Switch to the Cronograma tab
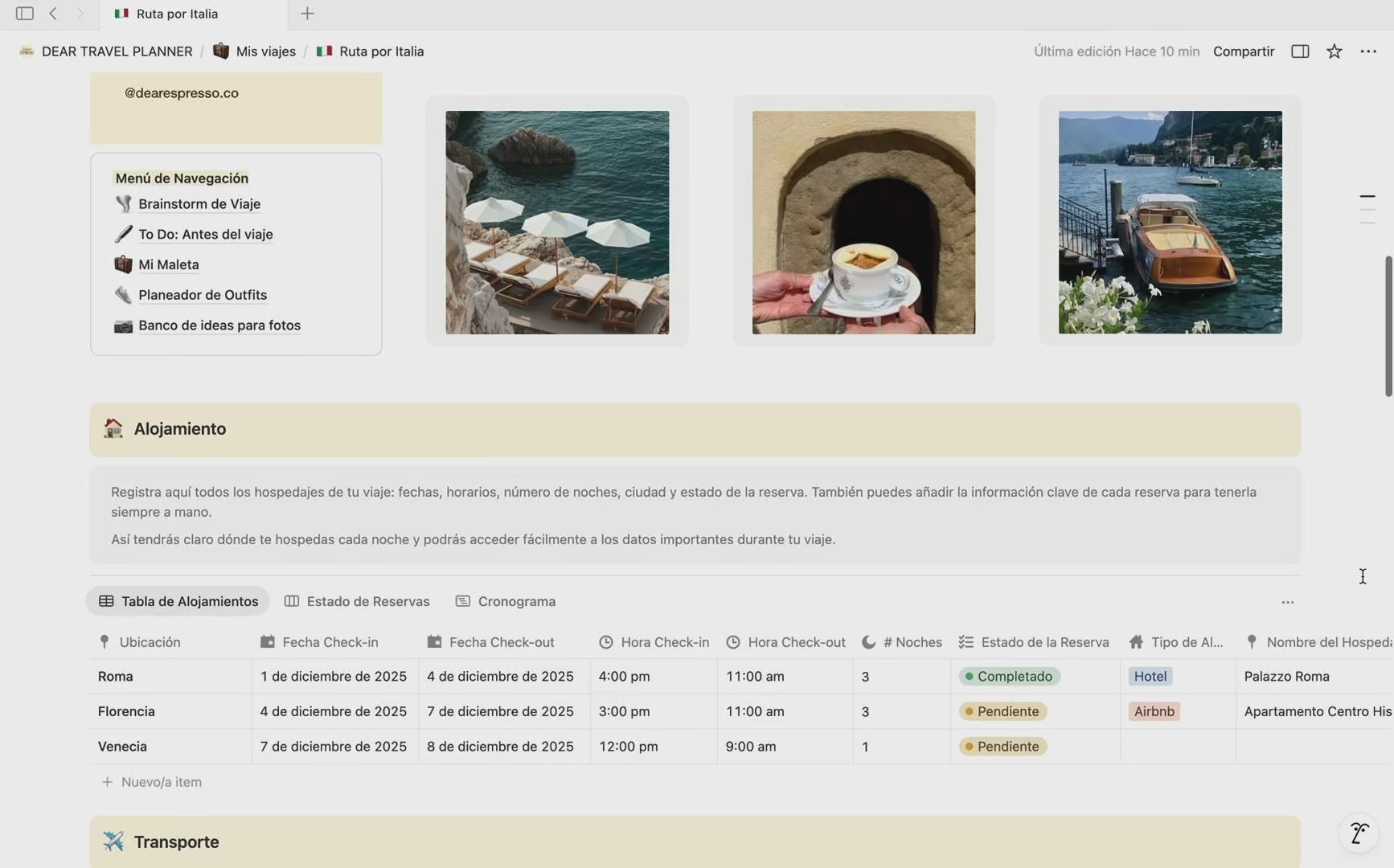 pos(506,601)
